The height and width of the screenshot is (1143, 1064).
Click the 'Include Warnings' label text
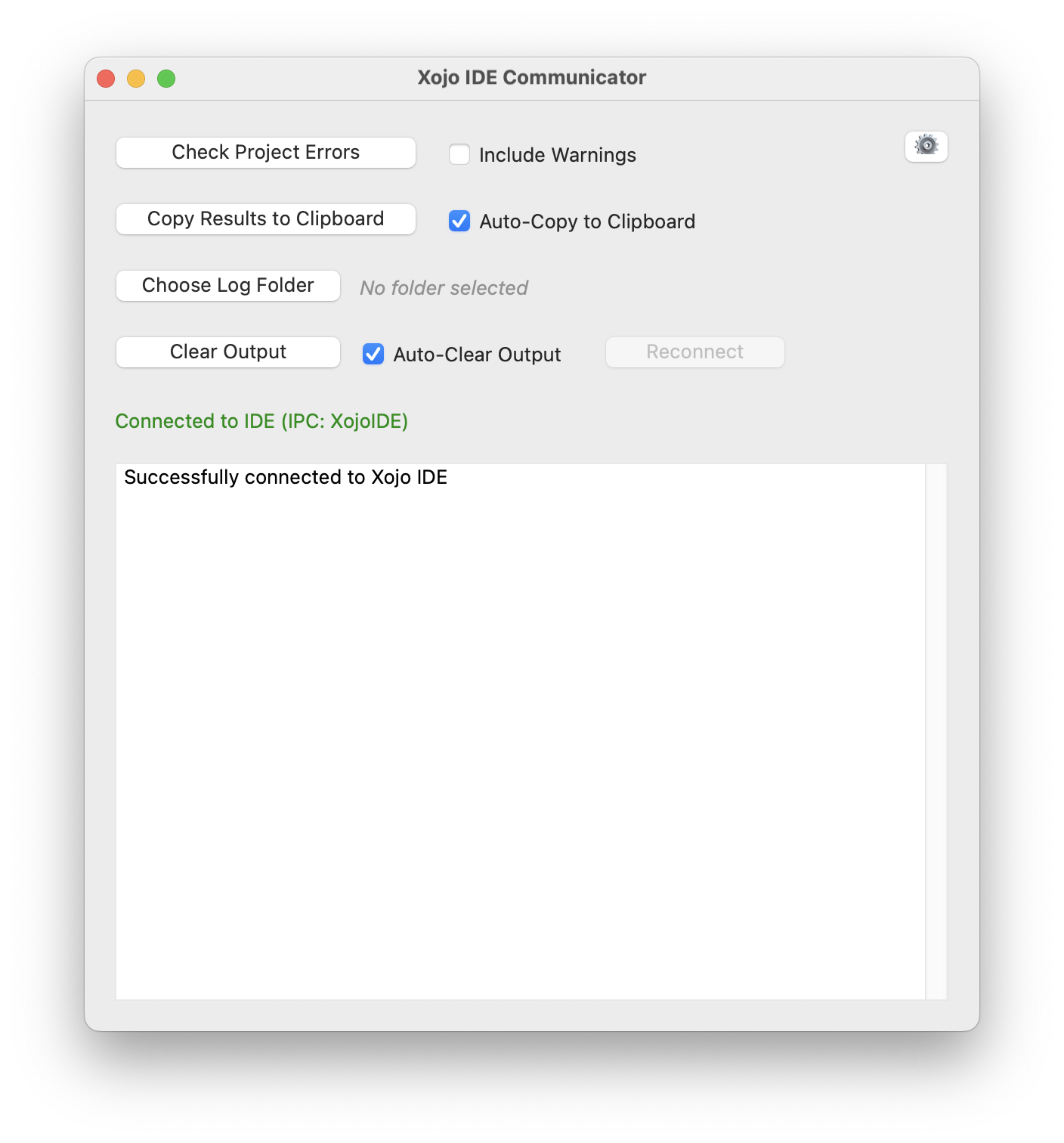click(x=557, y=155)
